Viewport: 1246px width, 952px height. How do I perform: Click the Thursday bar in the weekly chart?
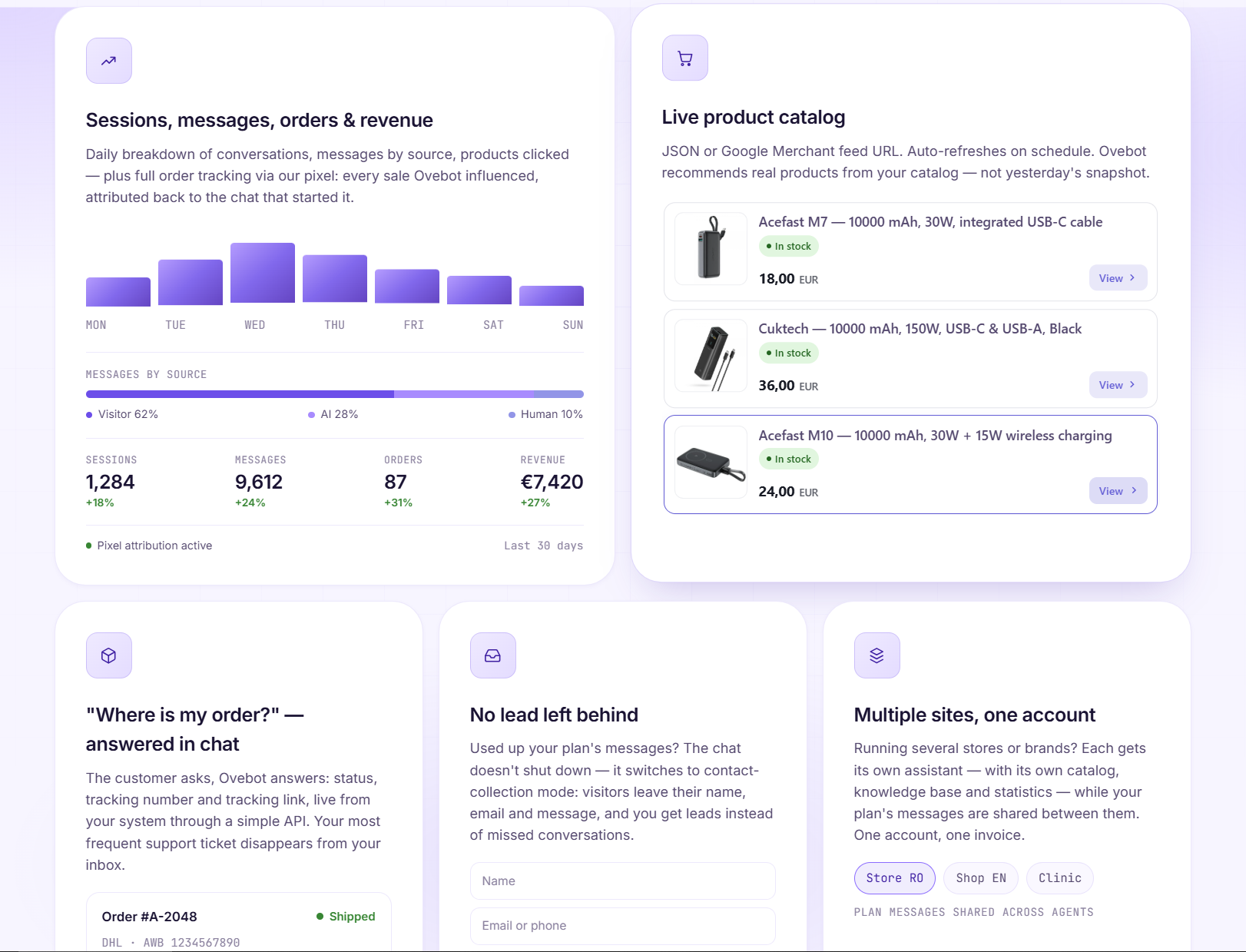(335, 278)
